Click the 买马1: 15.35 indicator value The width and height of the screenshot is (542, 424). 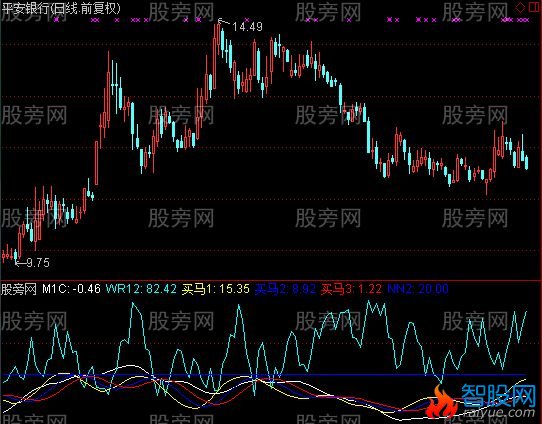[216, 289]
